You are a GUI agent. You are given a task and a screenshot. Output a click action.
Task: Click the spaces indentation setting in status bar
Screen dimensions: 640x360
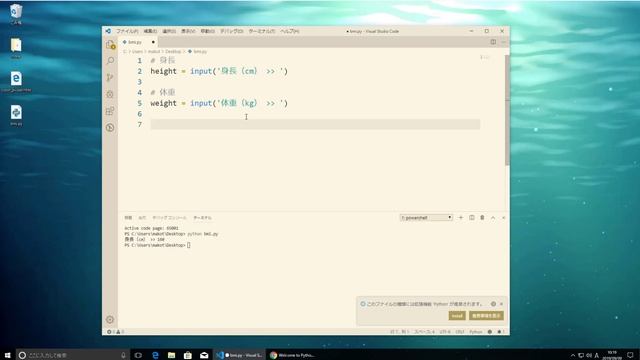point(424,332)
